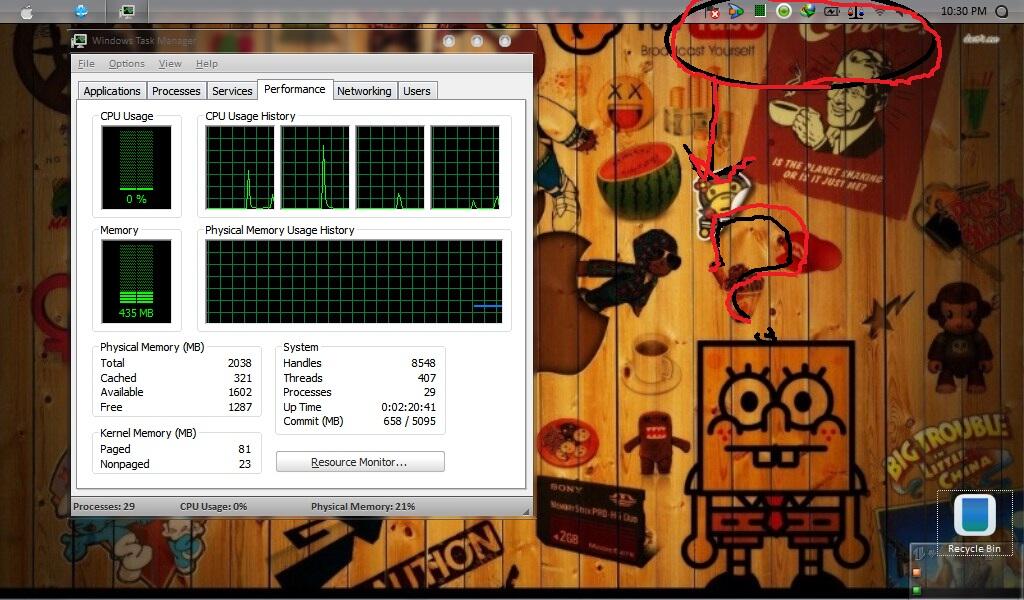Click the Up Time value 0:02:20:41
The image size is (1024, 600).
(409, 407)
